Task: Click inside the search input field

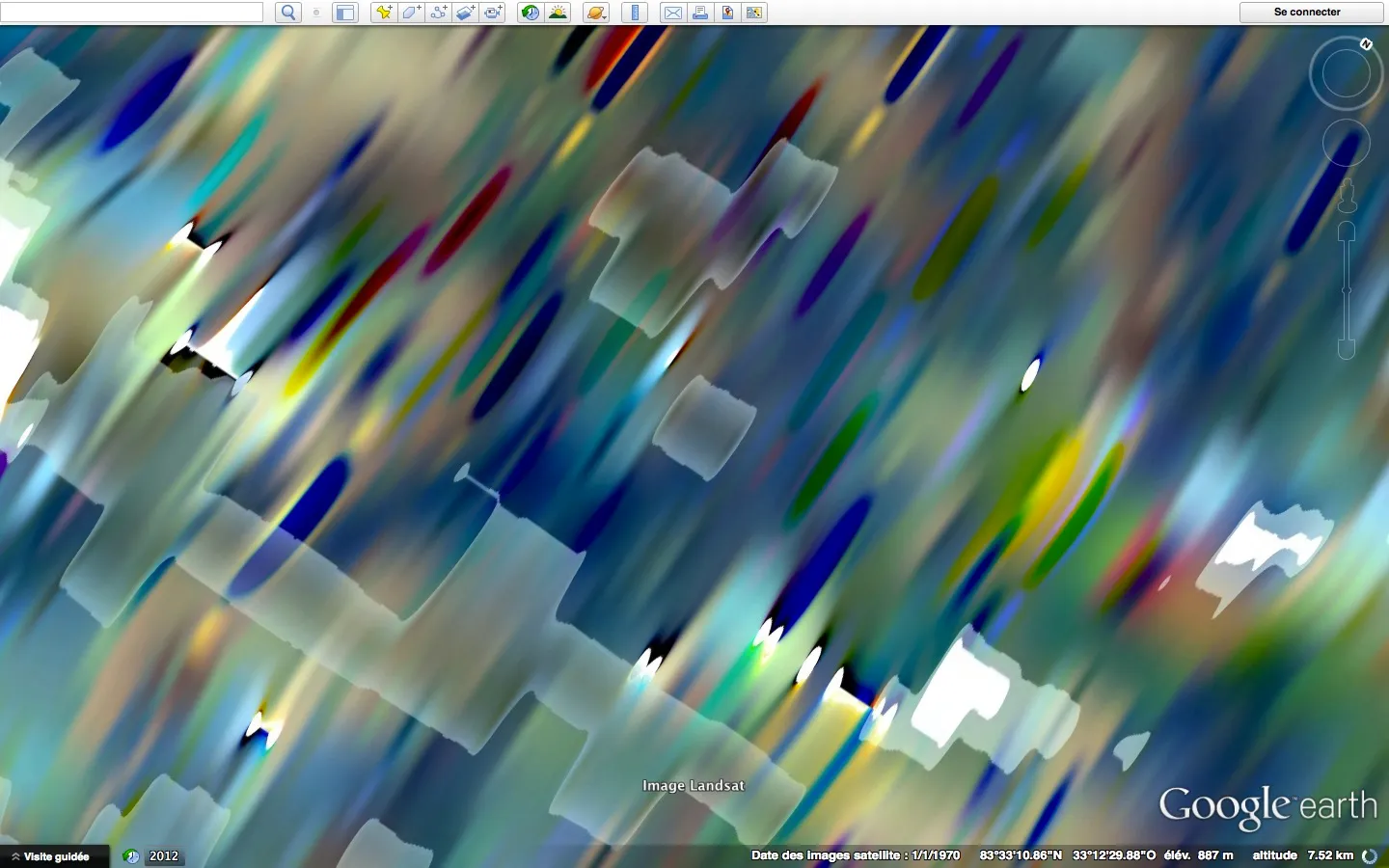Action: pos(132,13)
